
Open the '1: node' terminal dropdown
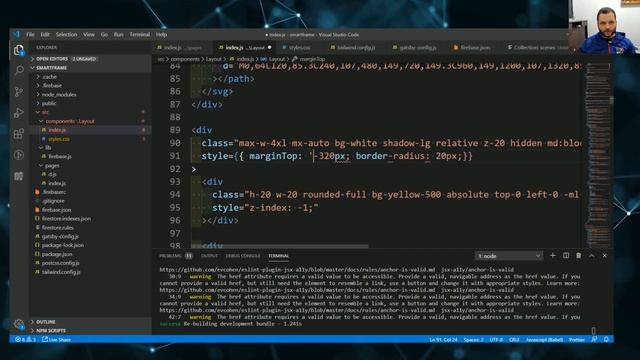click(509, 256)
